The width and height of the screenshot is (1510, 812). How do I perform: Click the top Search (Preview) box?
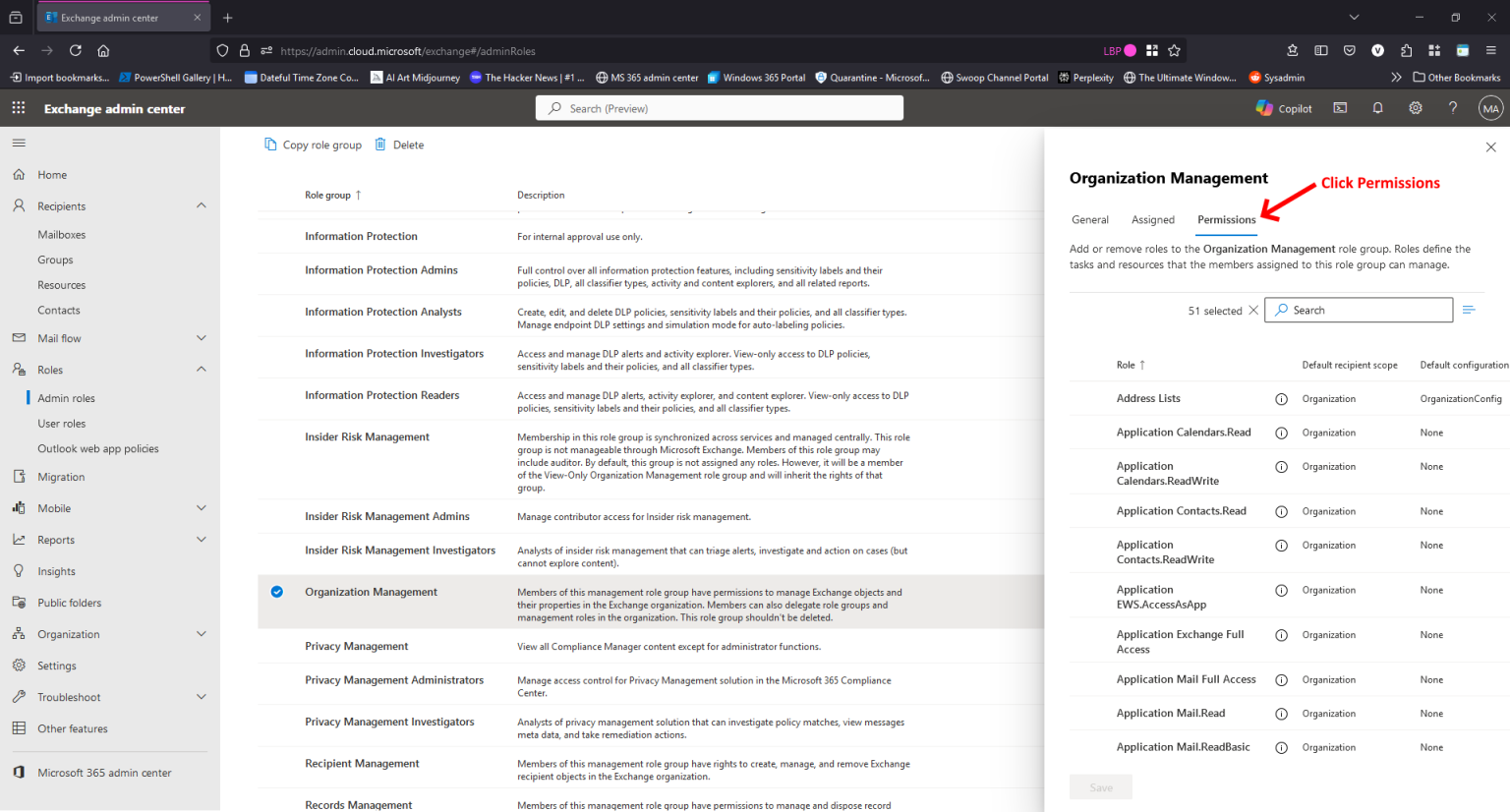pos(720,108)
